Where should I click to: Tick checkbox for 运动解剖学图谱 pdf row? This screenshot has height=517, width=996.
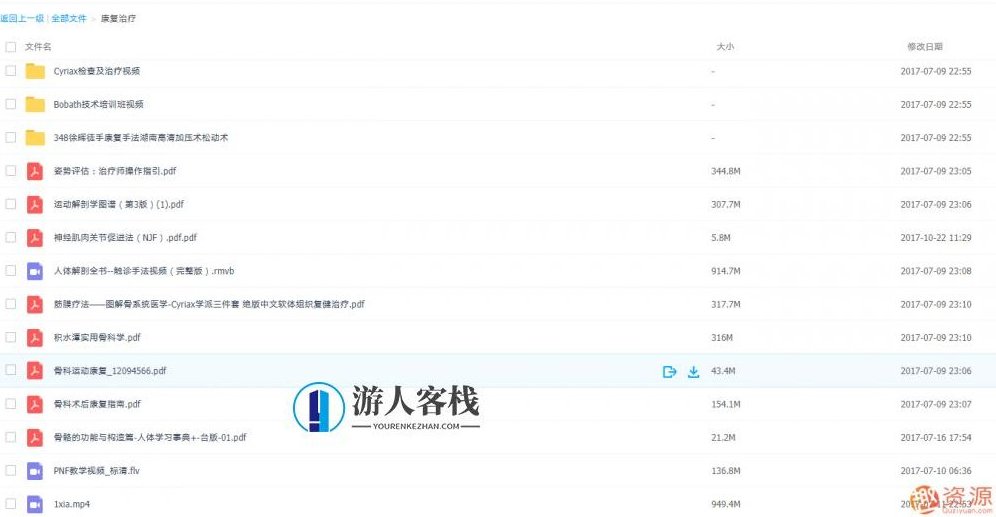click(x=11, y=205)
